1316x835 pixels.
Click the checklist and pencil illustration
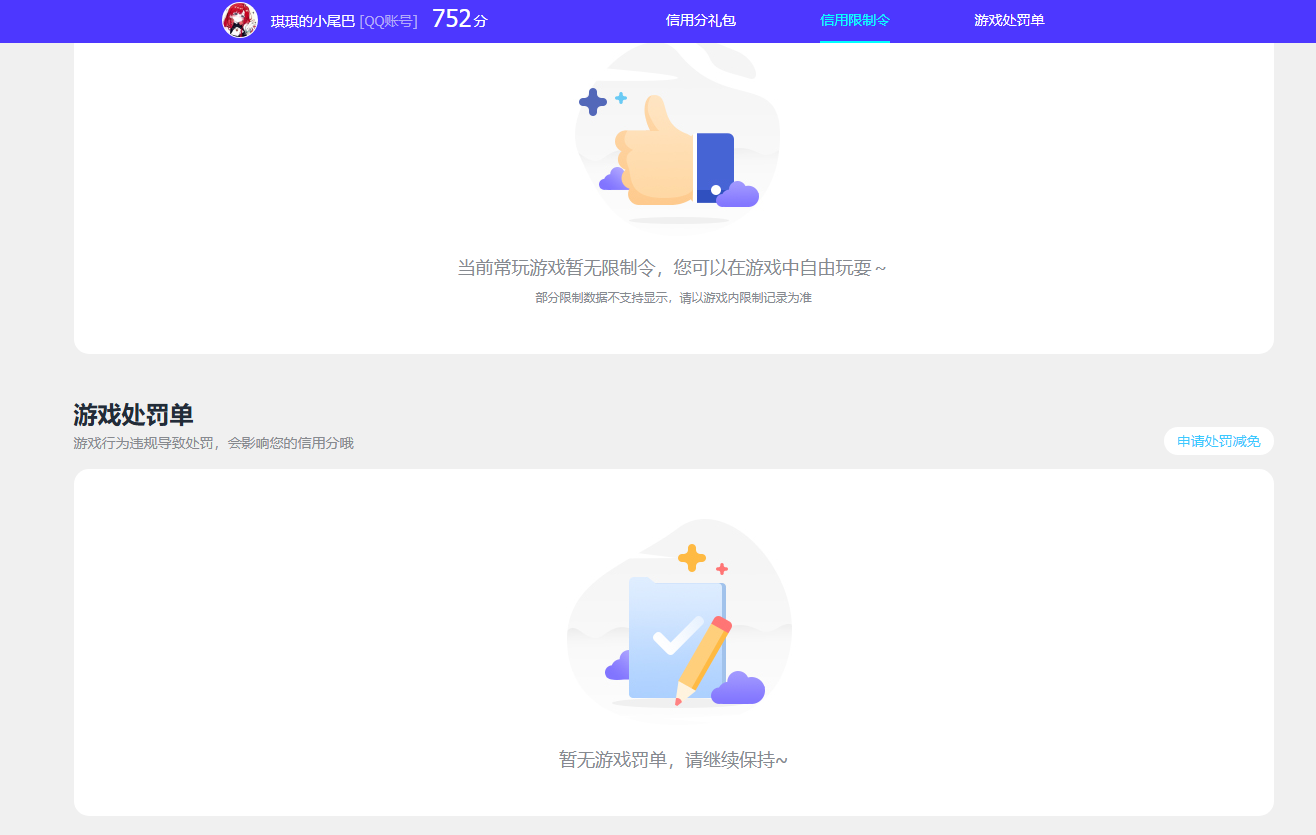pos(680,619)
